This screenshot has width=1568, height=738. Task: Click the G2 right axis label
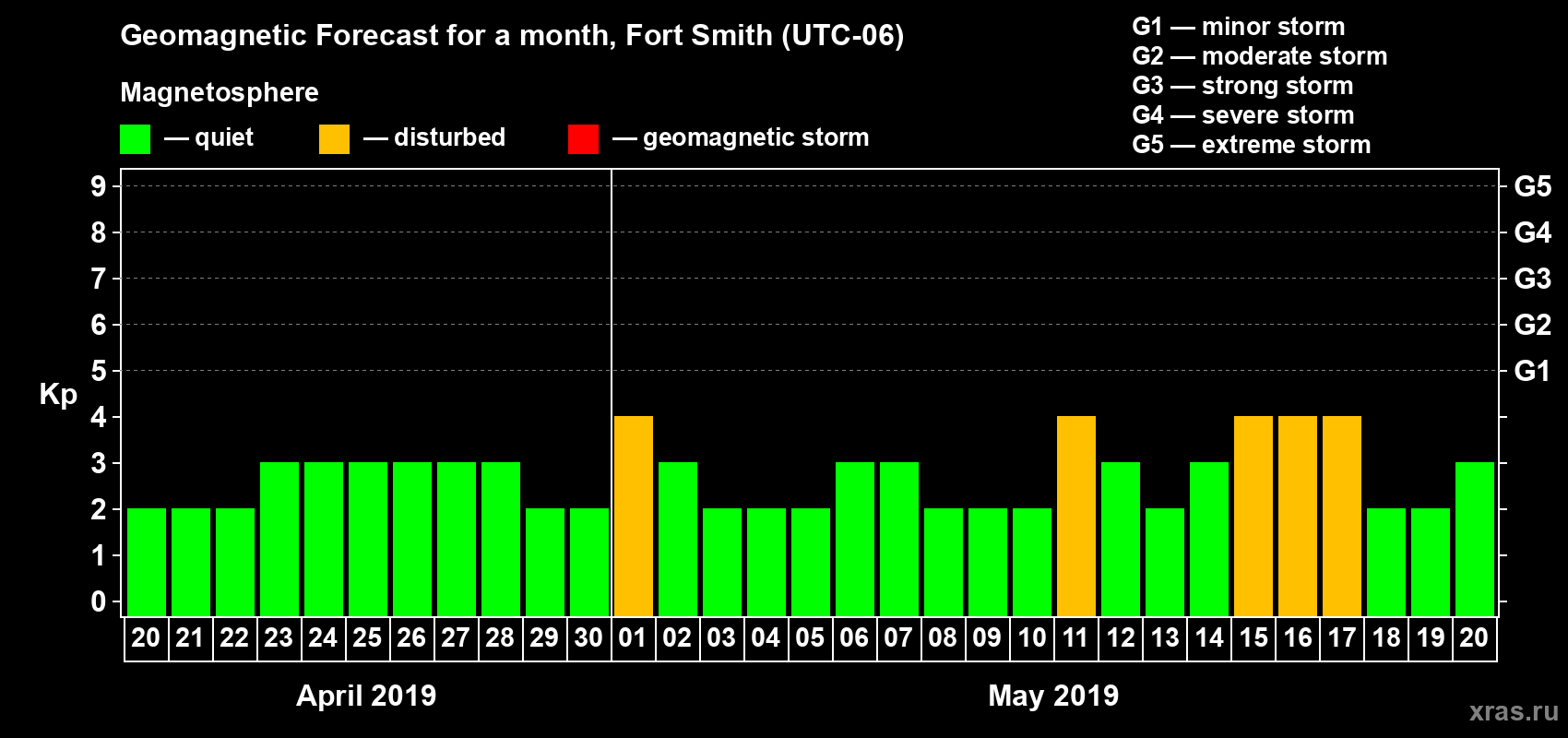click(1533, 325)
